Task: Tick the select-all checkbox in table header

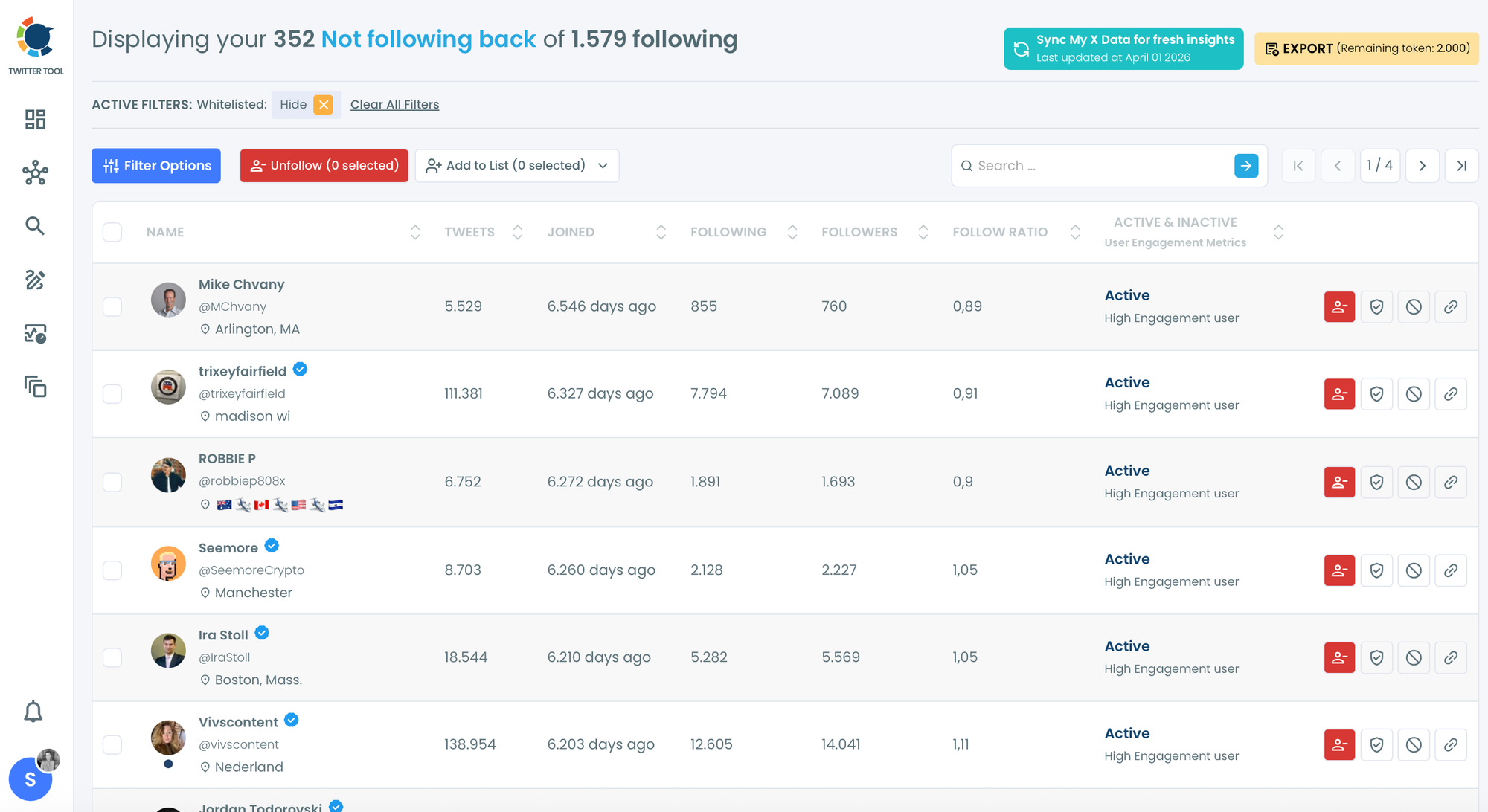Action: click(x=112, y=232)
